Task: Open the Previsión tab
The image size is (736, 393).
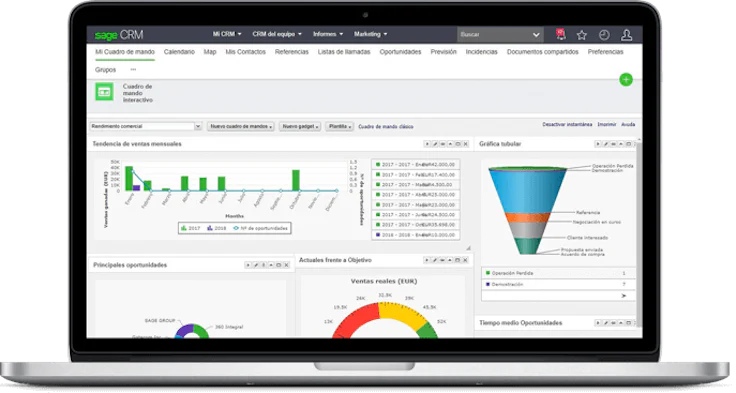Action: (444, 52)
